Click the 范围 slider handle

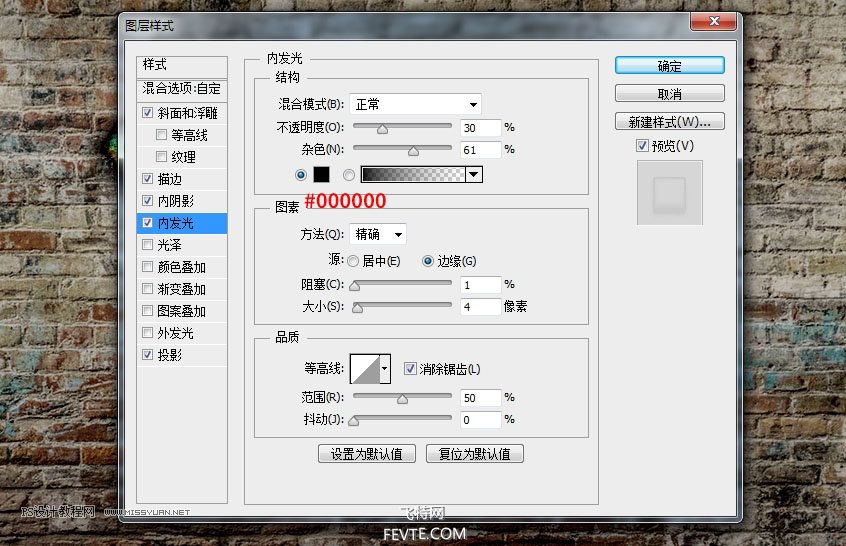click(x=402, y=399)
